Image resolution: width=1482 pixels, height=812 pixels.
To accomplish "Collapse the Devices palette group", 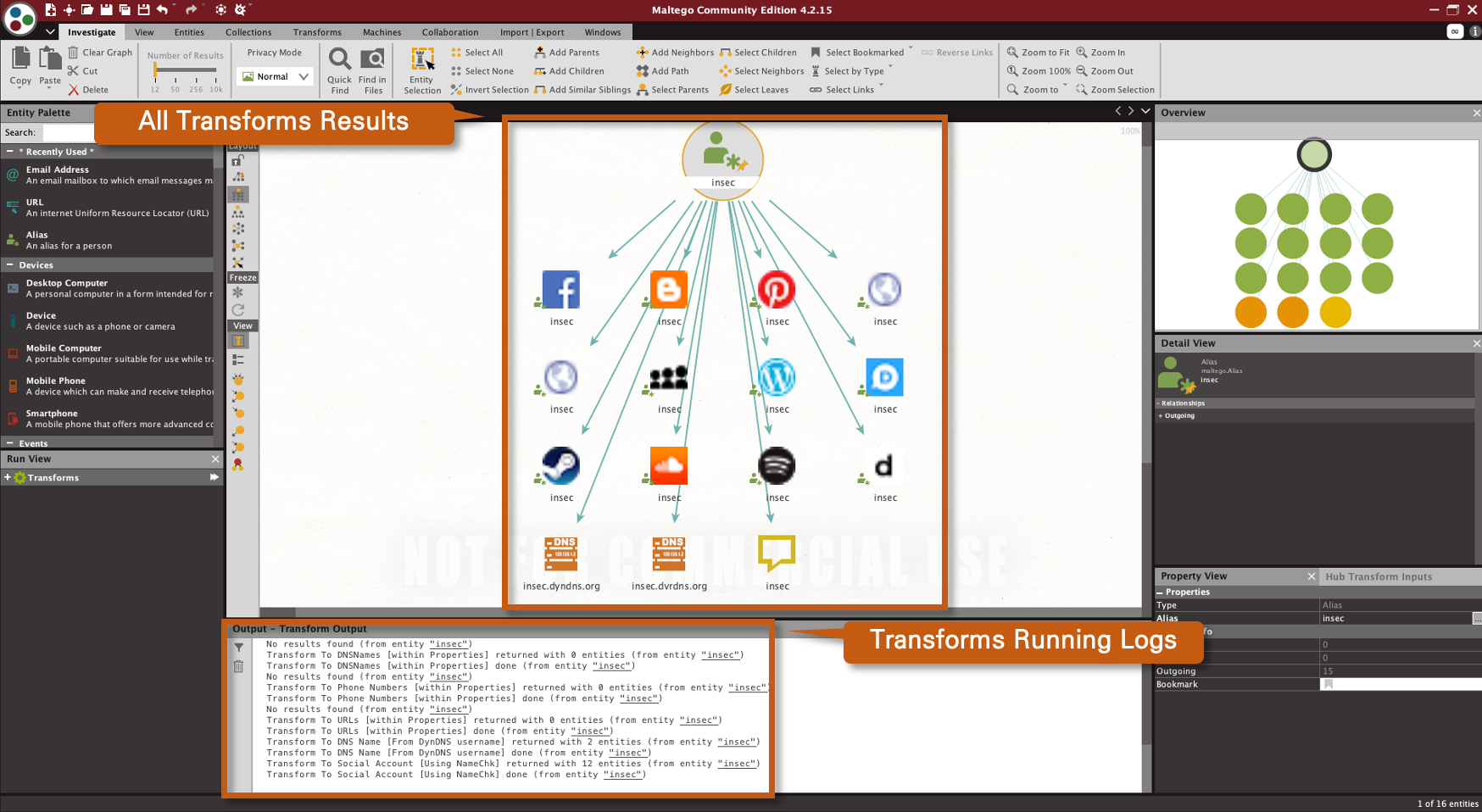I will [x=9, y=265].
